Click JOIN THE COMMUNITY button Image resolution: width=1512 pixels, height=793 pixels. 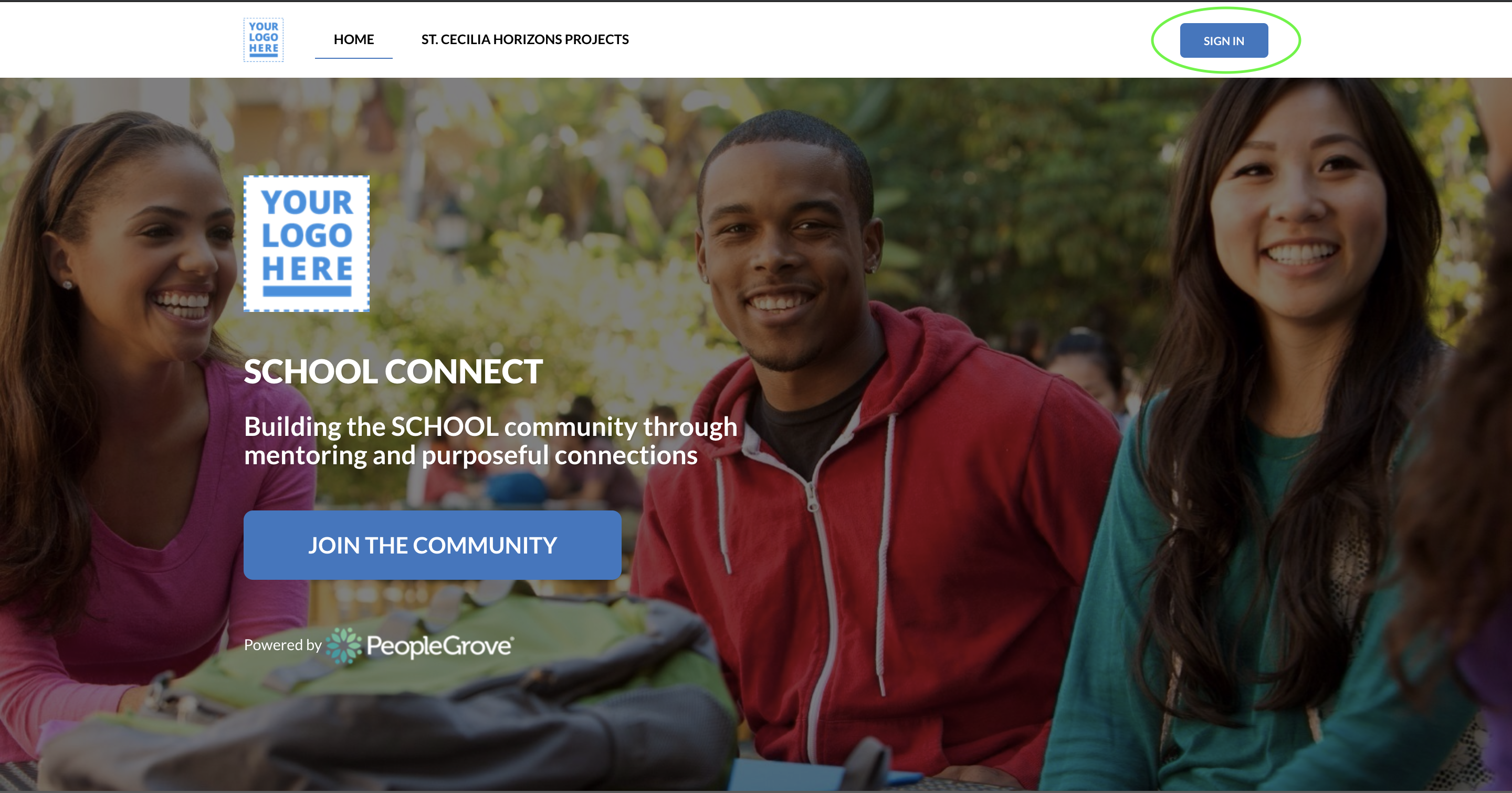433,545
